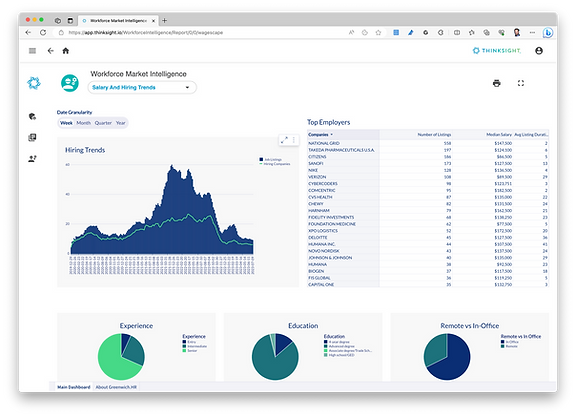The height and width of the screenshot is (417, 576).
Task: Sort by Companies column dropdown arrow
Action: (x=331, y=134)
